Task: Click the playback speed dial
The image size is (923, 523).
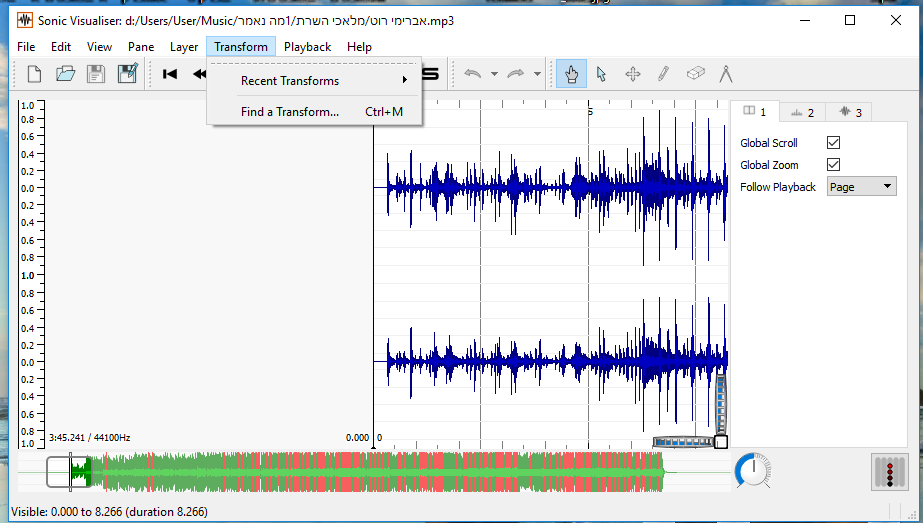Action: 753,471
